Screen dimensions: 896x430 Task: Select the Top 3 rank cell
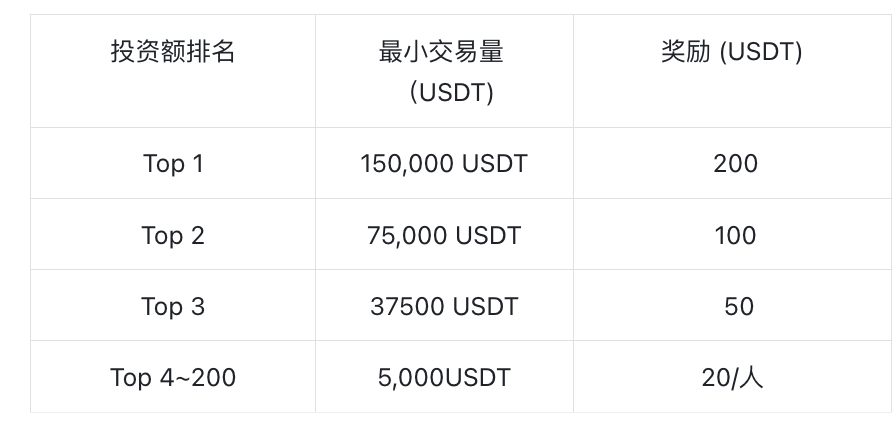[x=173, y=305]
